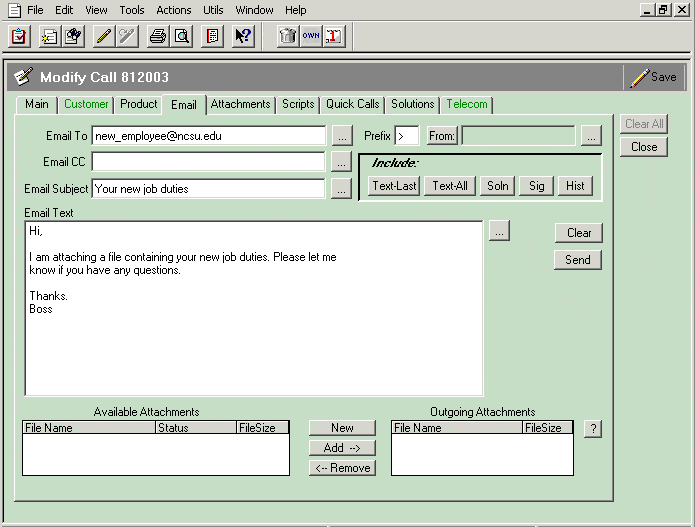Click the Add --> attachment button

coord(342,448)
